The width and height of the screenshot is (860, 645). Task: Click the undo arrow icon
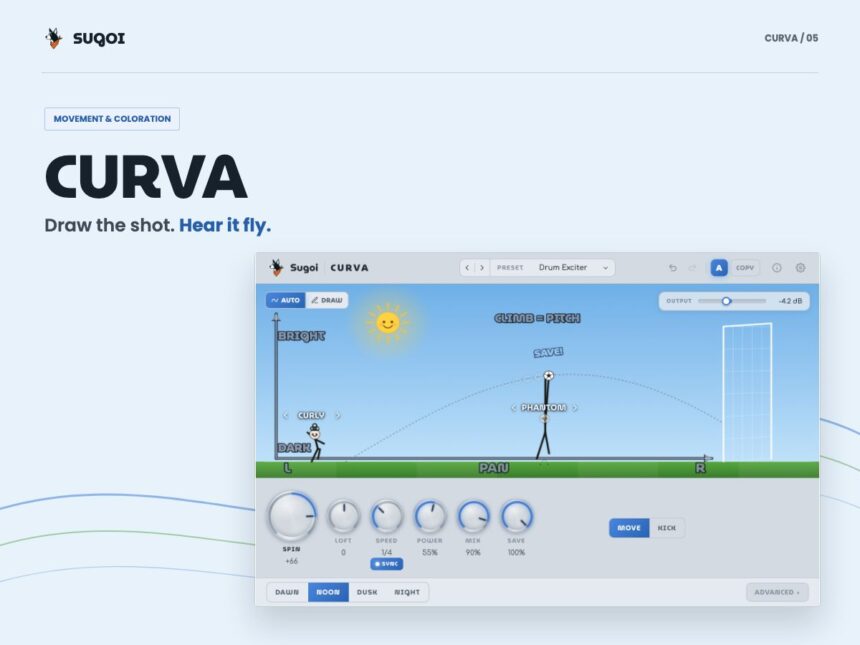tap(672, 268)
